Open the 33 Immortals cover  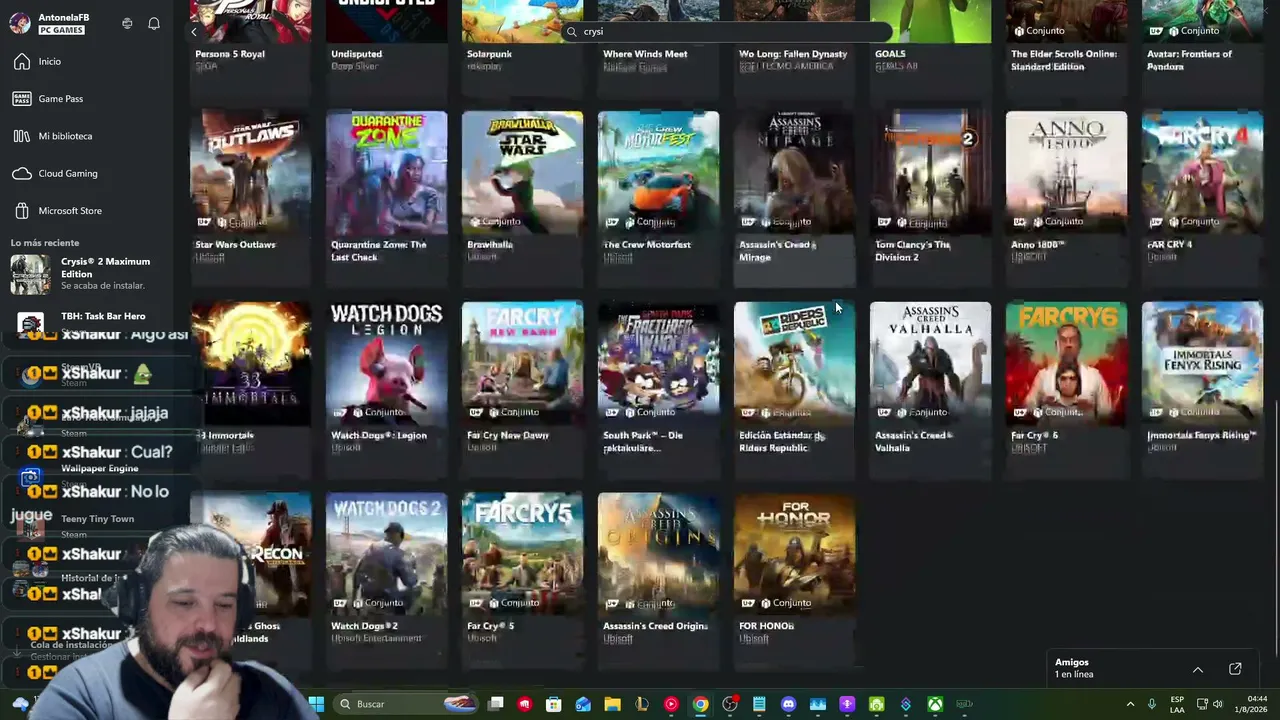click(250, 363)
